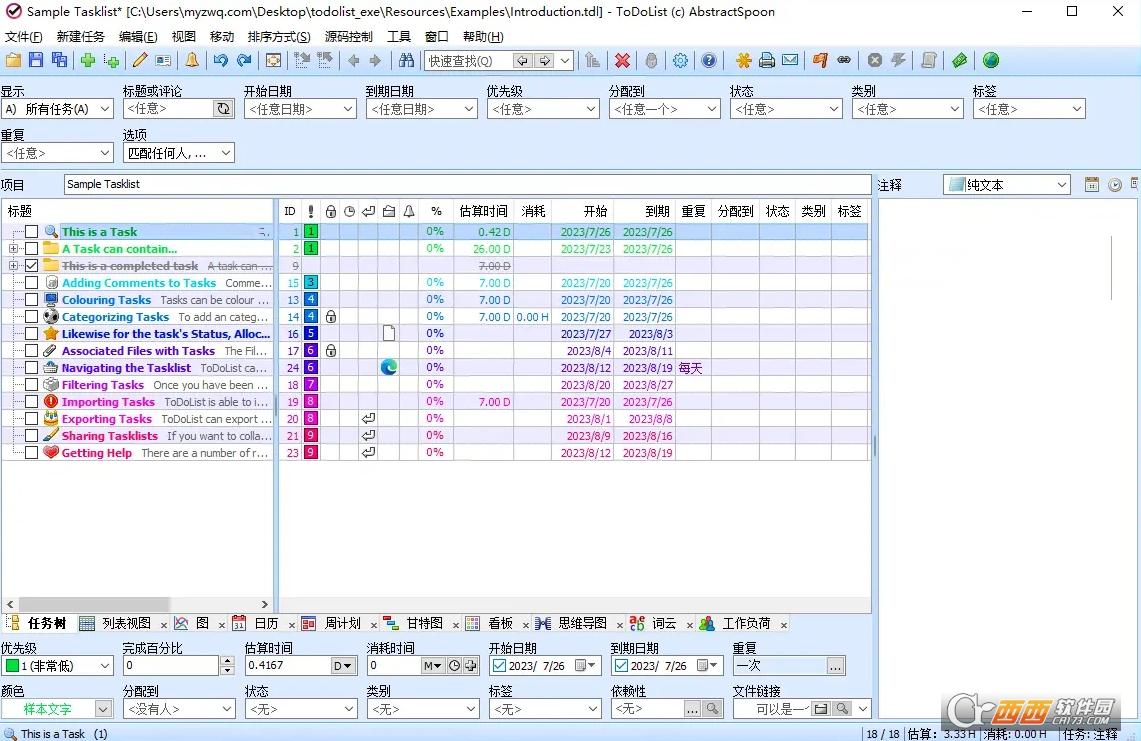
Task: Tick the 'Importing Tasks' checkbox
Action: point(31,401)
